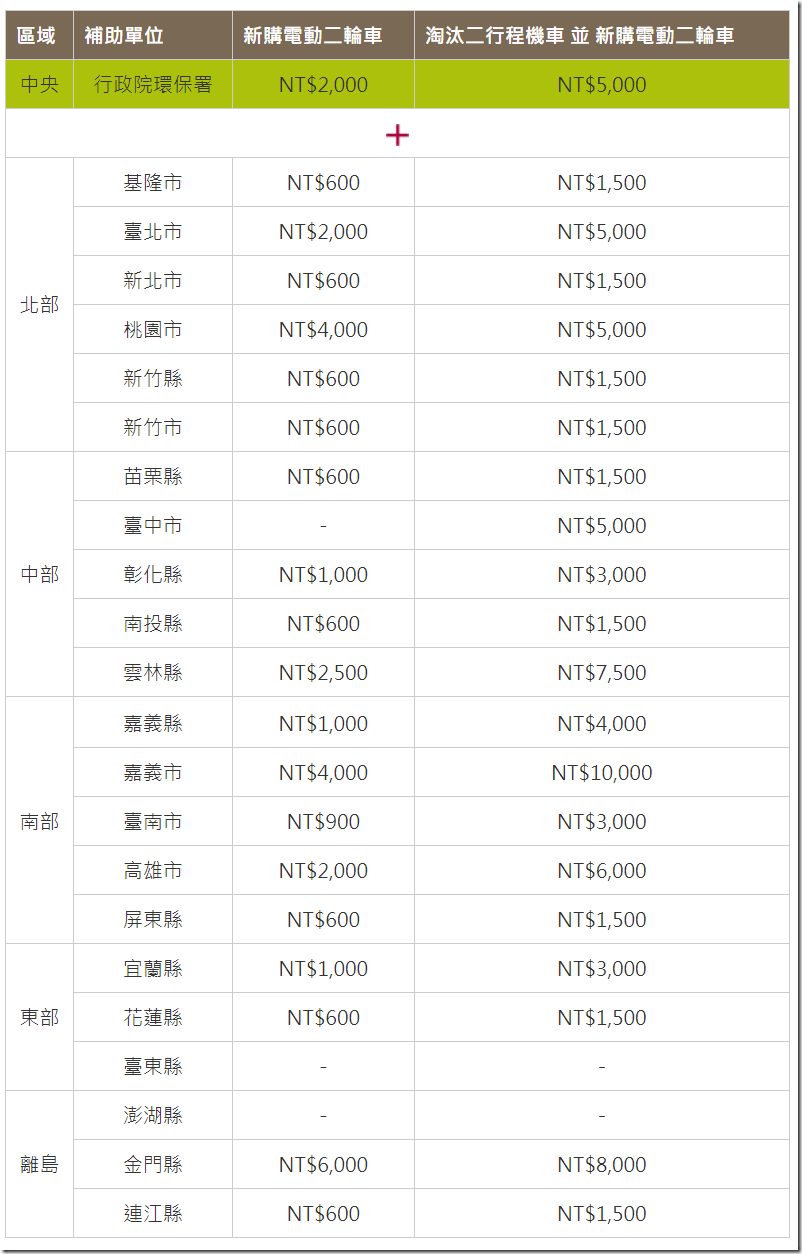Click the NT$8,000 amount for 金門縣

point(602,1165)
